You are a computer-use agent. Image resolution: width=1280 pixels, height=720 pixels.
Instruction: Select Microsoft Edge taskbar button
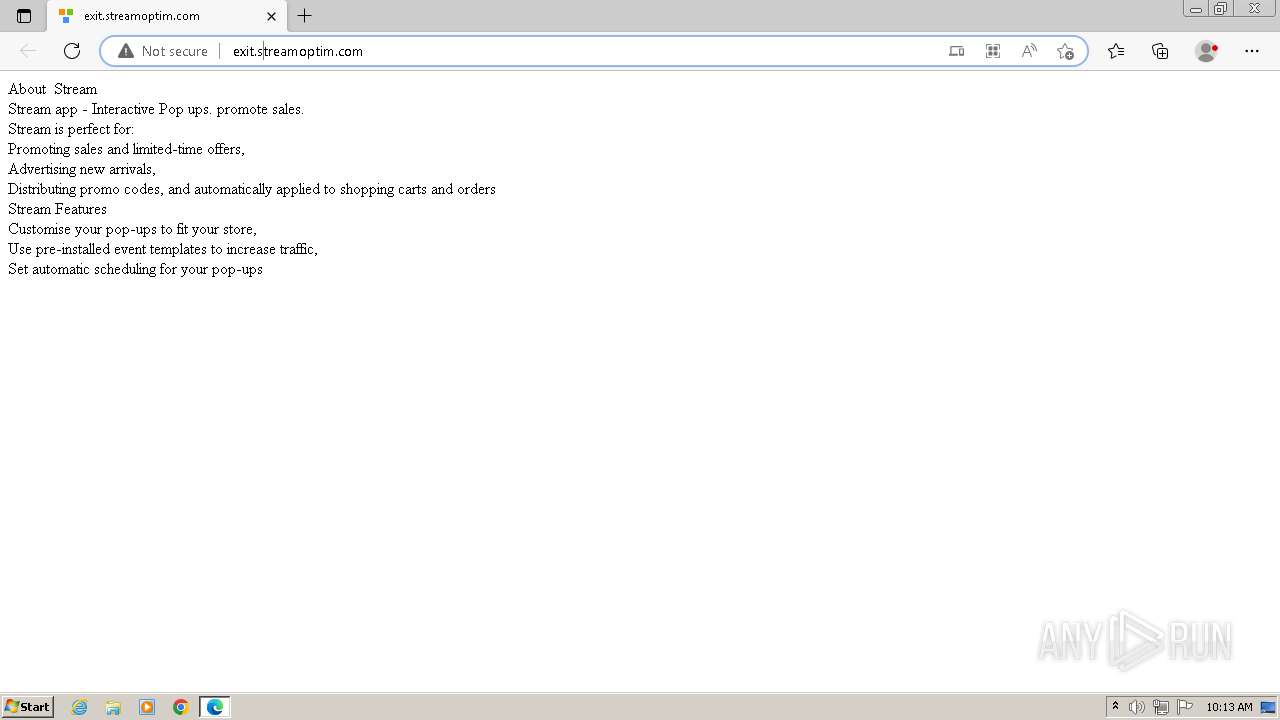[215, 707]
